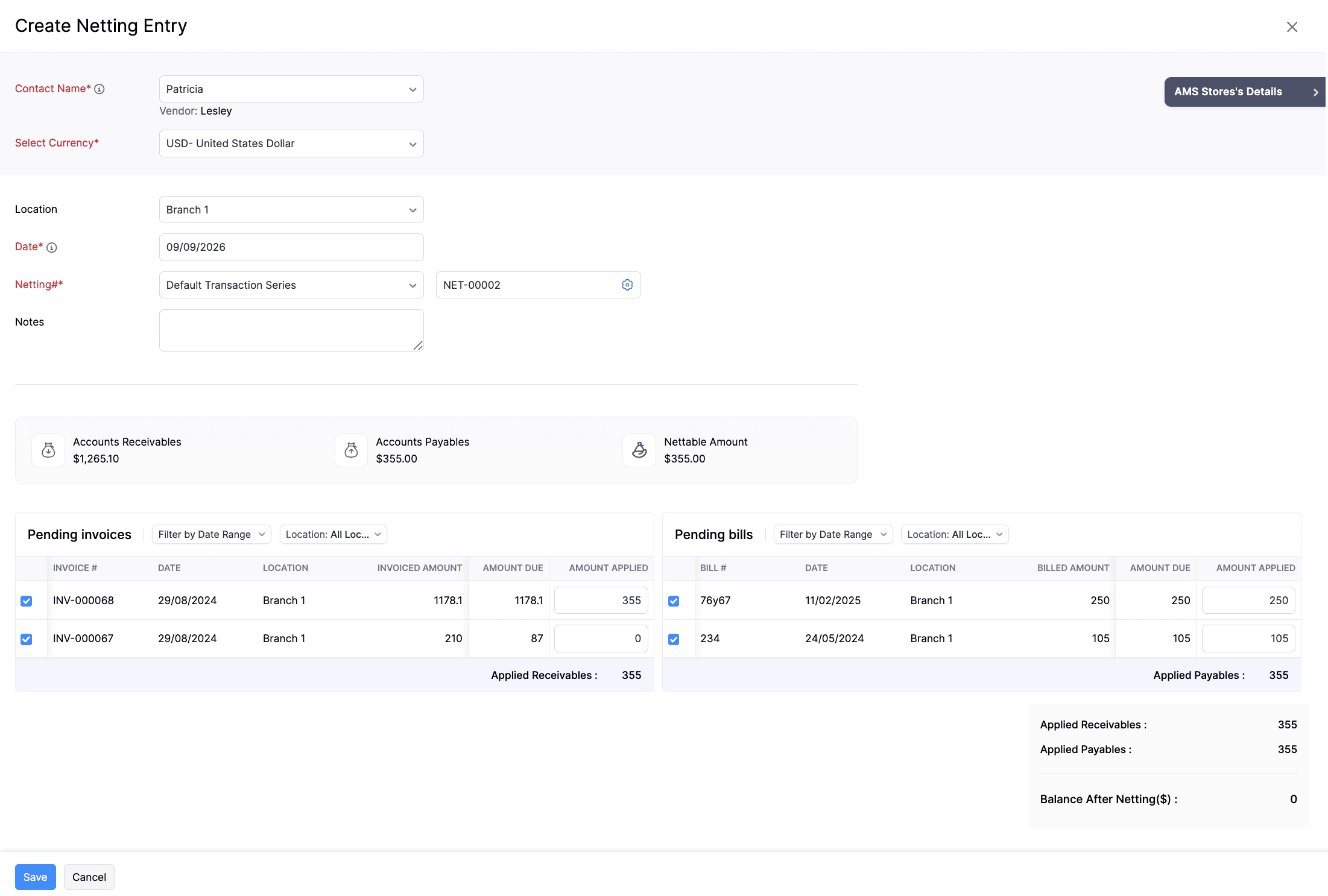This screenshot has height=896, width=1328.
Task: Click the Vendor: Lesley text
Action: point(195,111)
